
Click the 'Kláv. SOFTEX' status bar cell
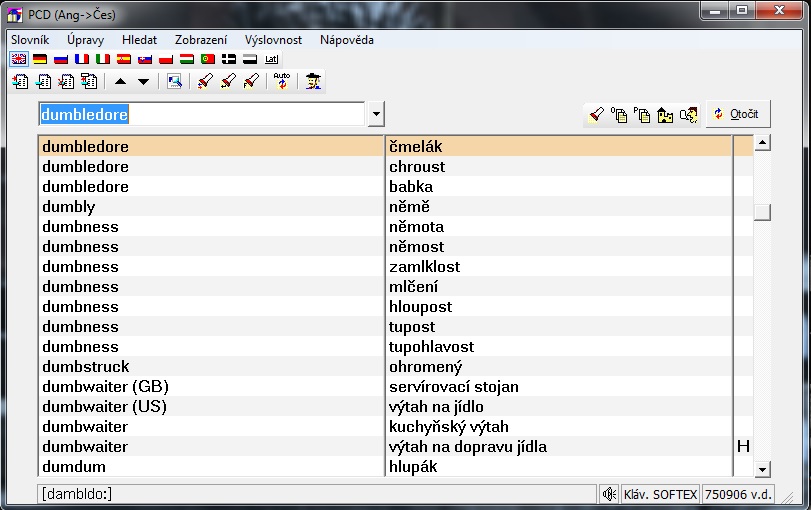(x=660, y=494)
